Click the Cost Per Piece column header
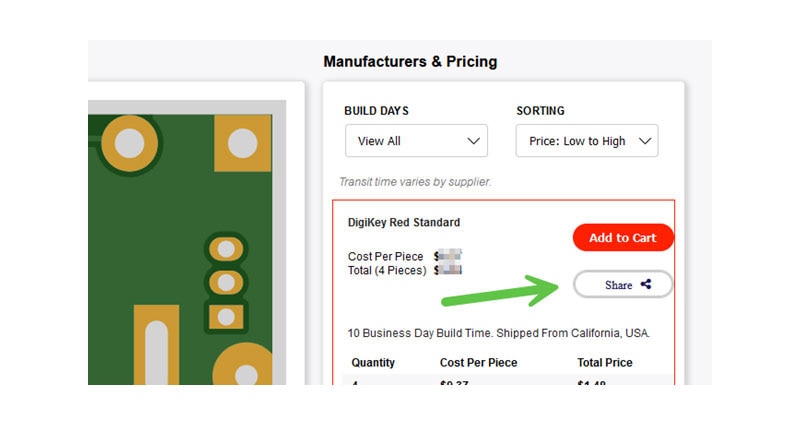The height and width of the screenshot is (425, 800). tap(478, 363)
